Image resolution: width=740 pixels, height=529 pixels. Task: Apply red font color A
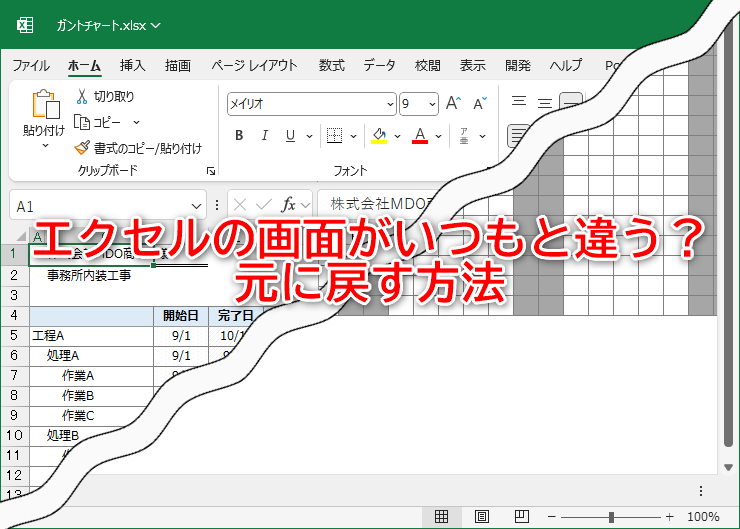(x=420, y=136)
